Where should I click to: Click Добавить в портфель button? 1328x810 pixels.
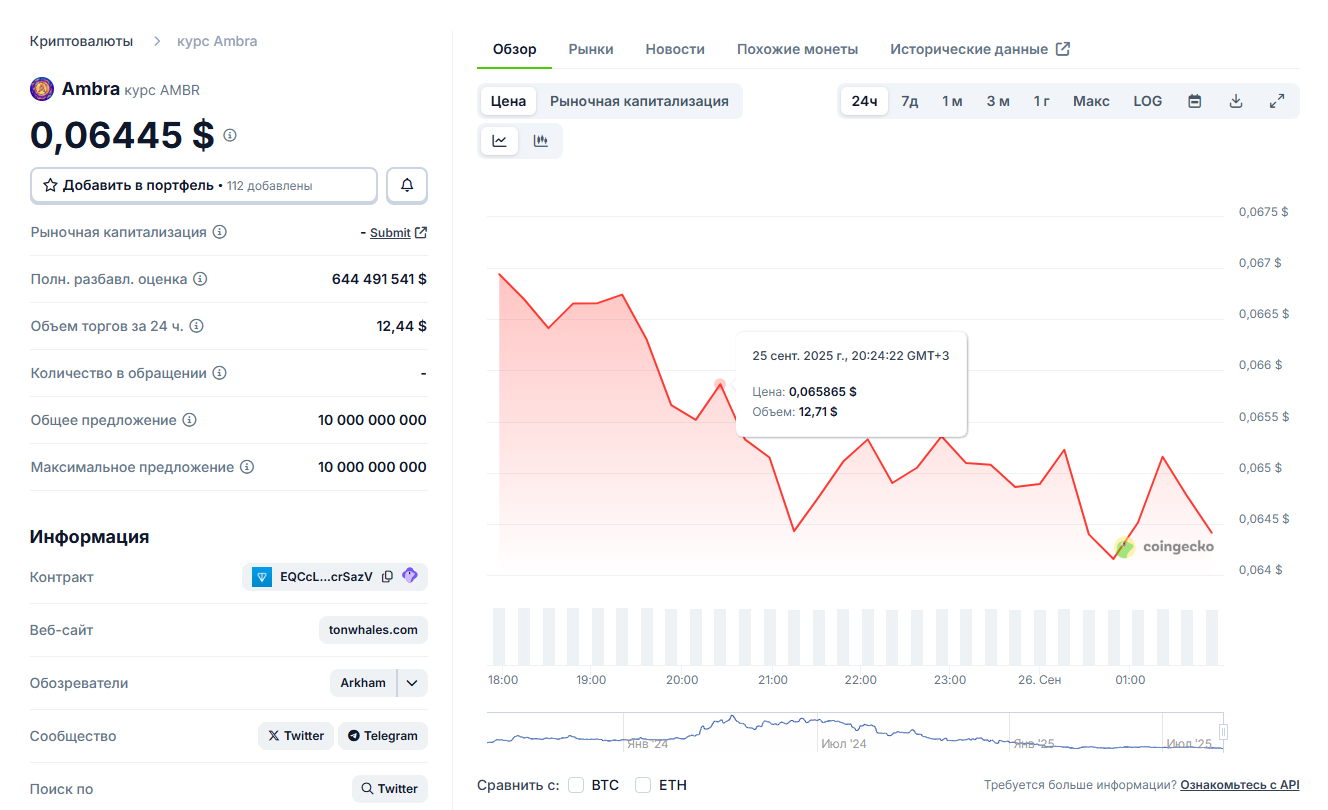click(x=204, y=185)
